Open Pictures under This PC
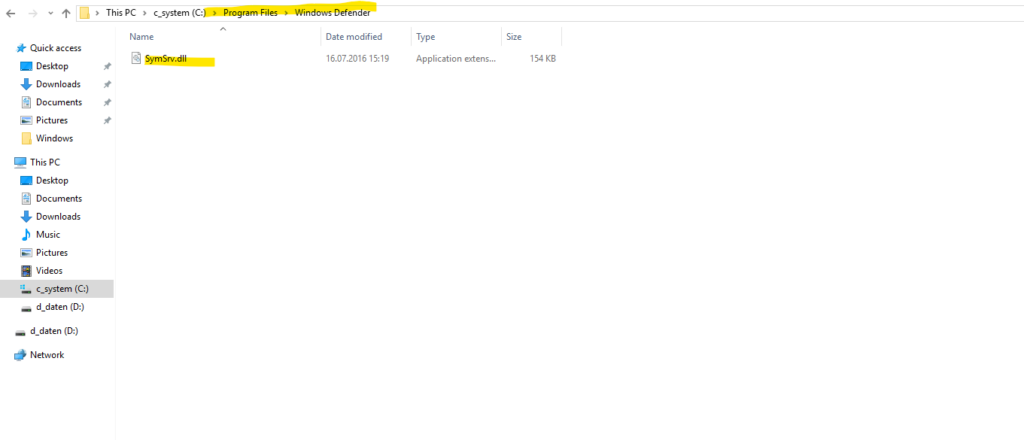 (52, 253)
